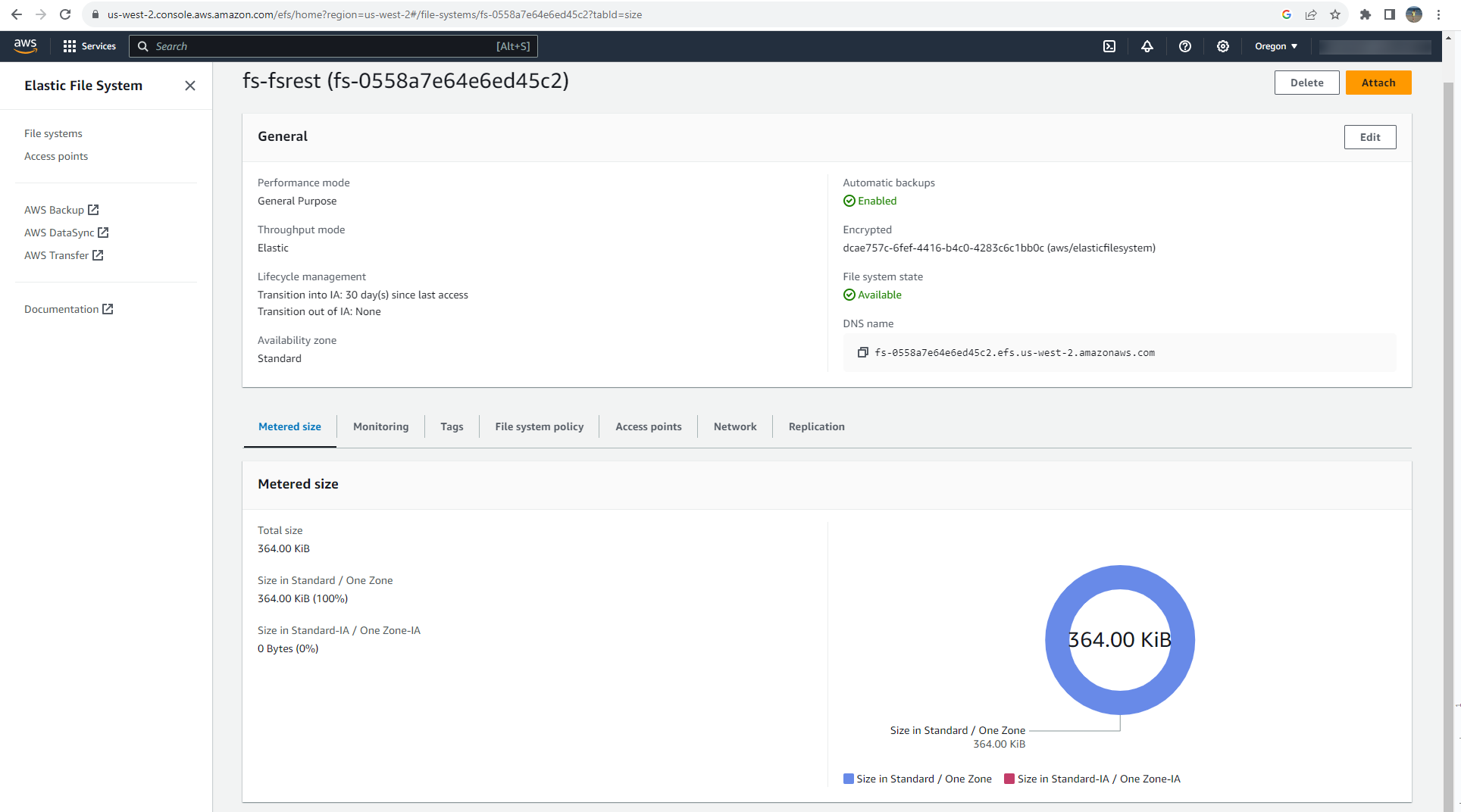Viewport: 1461px width, 812px height.
Task: Click the Attach button
Action: tap(1378, 83)
